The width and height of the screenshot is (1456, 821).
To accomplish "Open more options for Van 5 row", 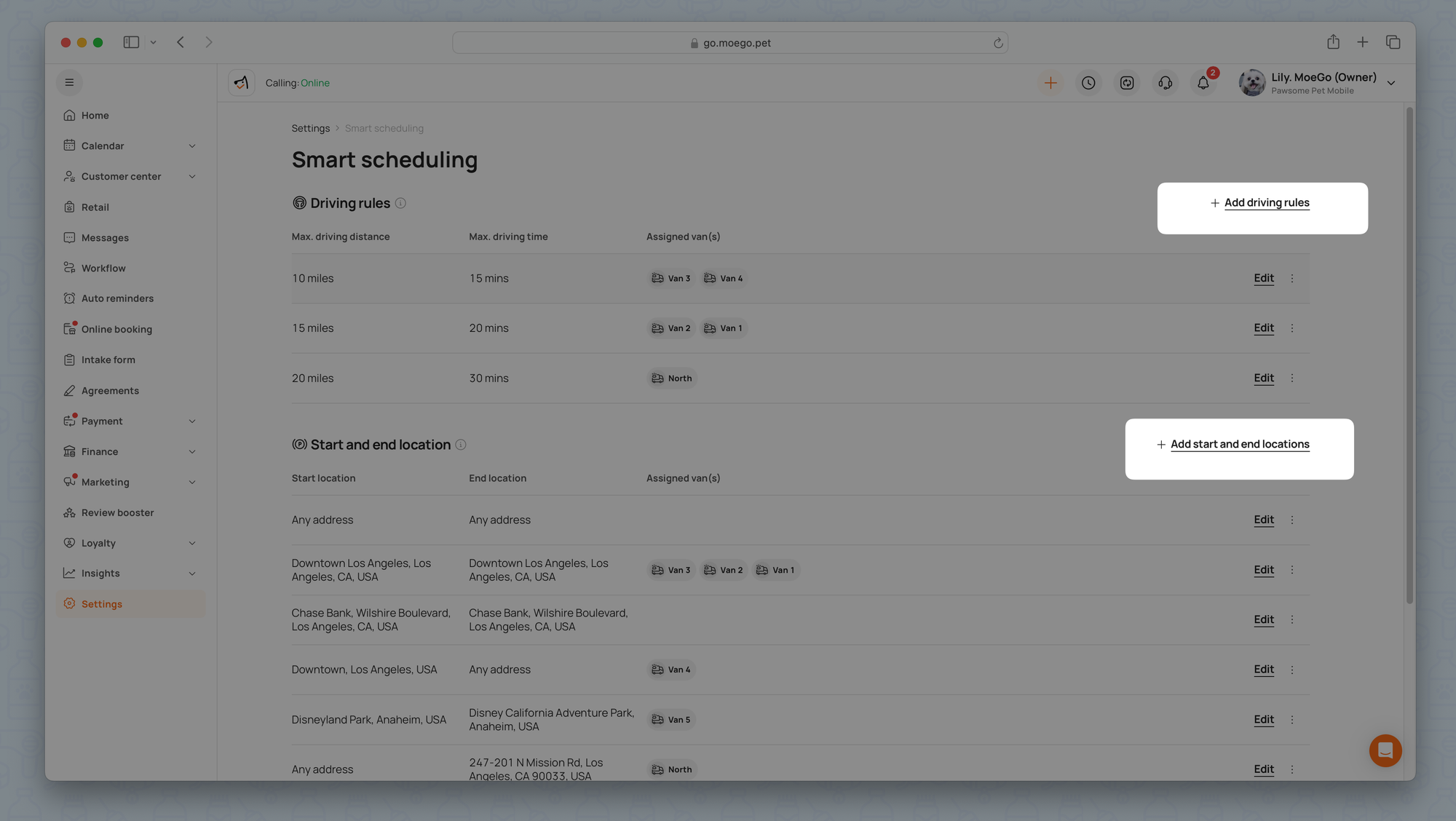I will click(x=1292, y=719).
